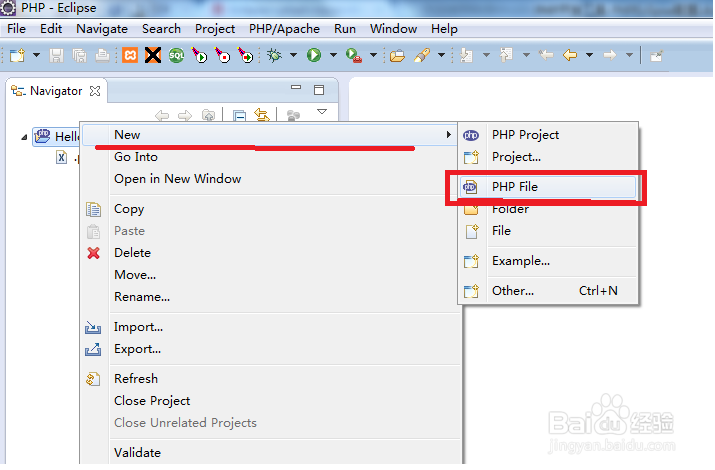
Task: Choose Import... from context menu
Action: (138, 327)
